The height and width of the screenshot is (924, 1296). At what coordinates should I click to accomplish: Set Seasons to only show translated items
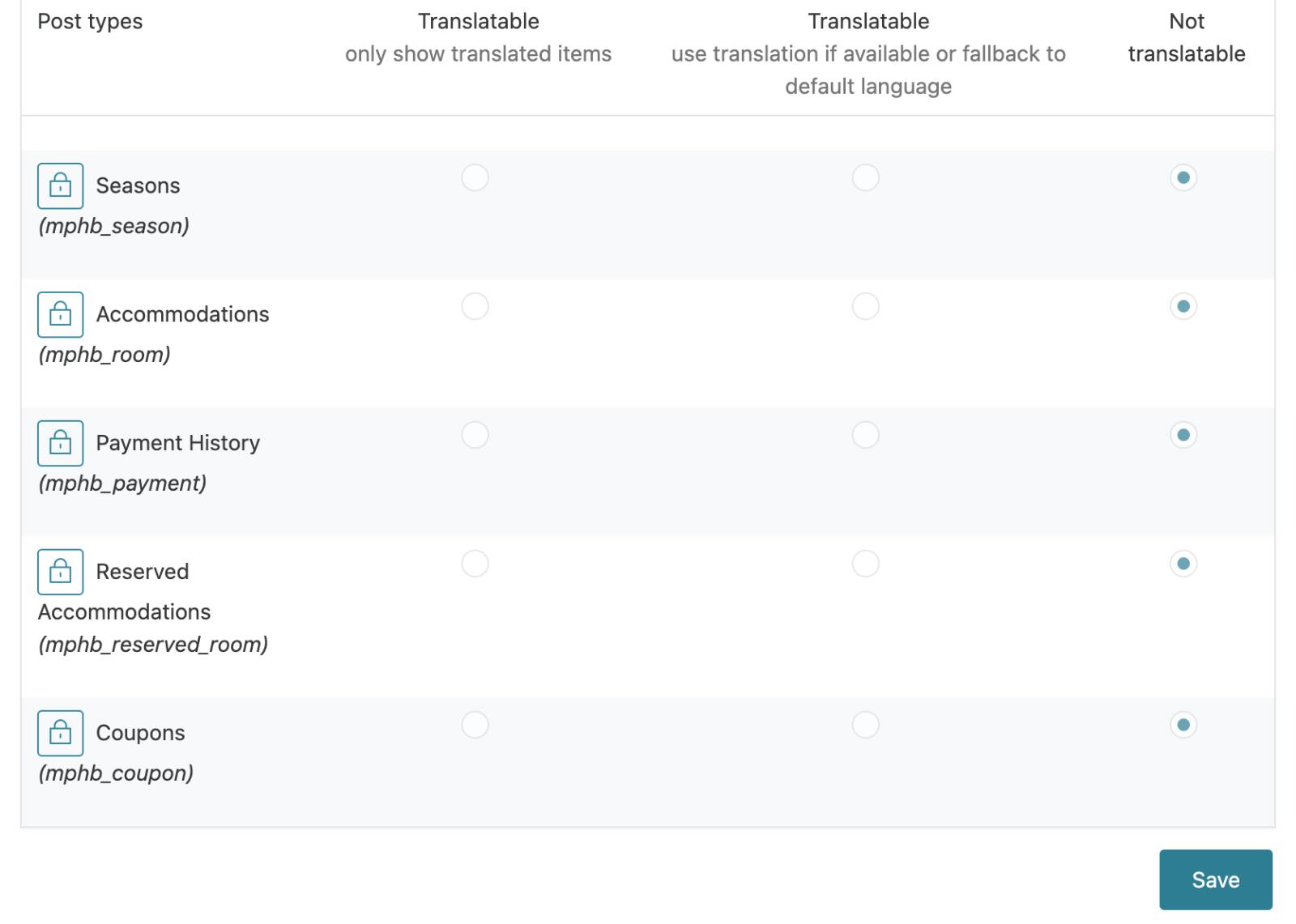(x=475, y=177)
